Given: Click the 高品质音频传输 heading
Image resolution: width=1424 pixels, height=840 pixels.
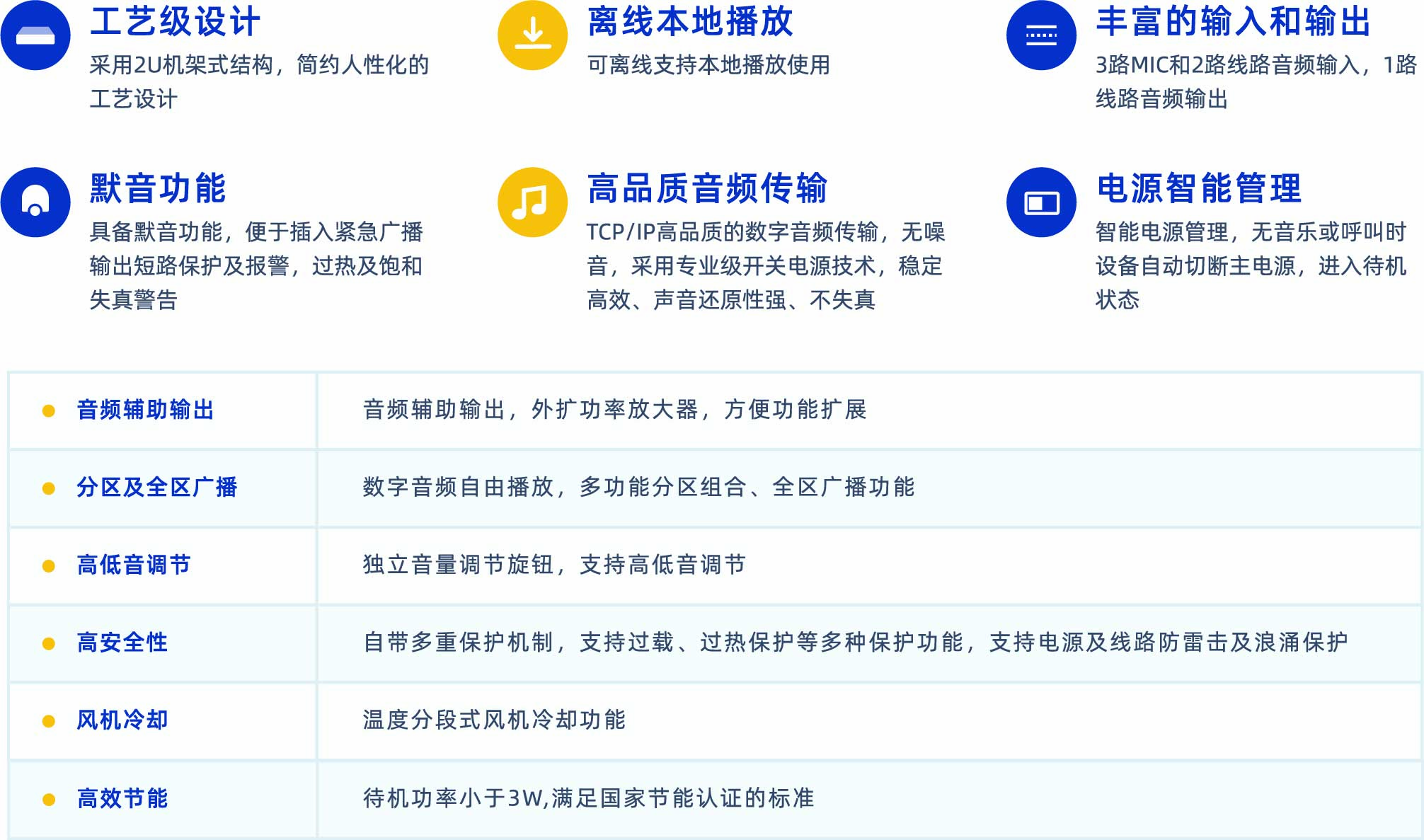Looking at the screenshot, I should pyautogui.click(x=707, y=188).
